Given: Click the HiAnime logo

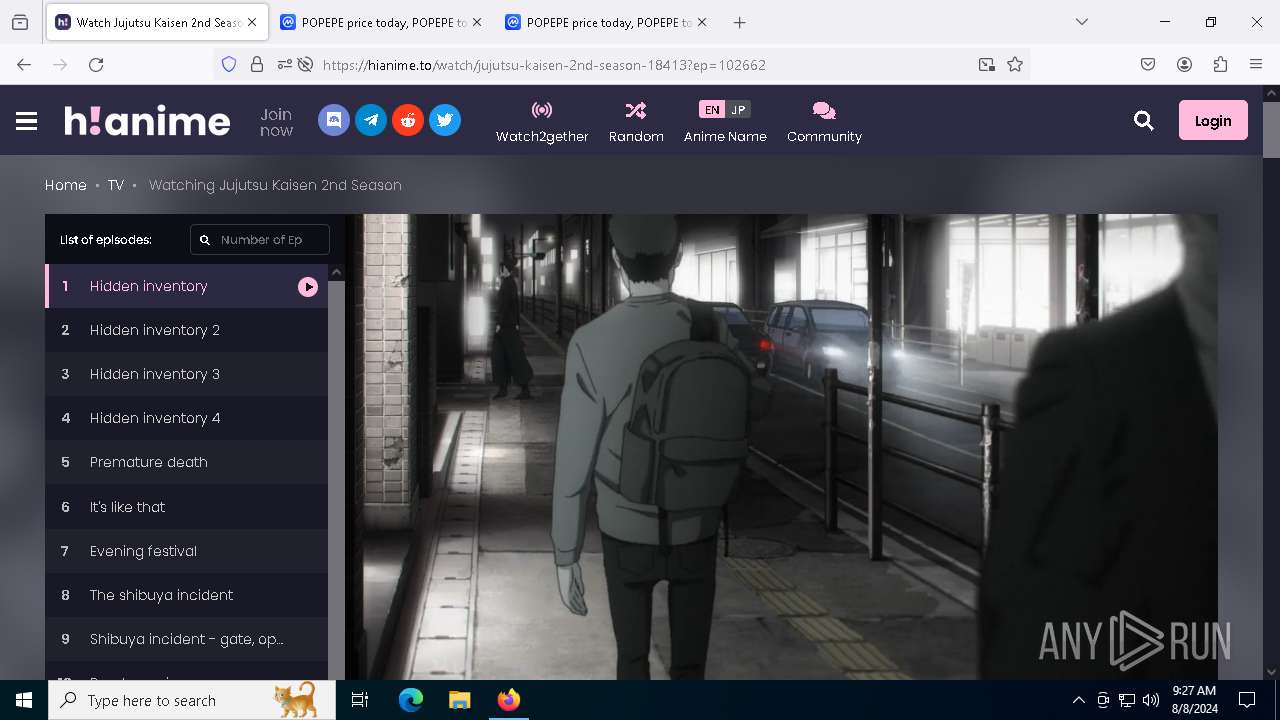Looking at the screenshot, I should pyautogui.click(x=147, y=121).
